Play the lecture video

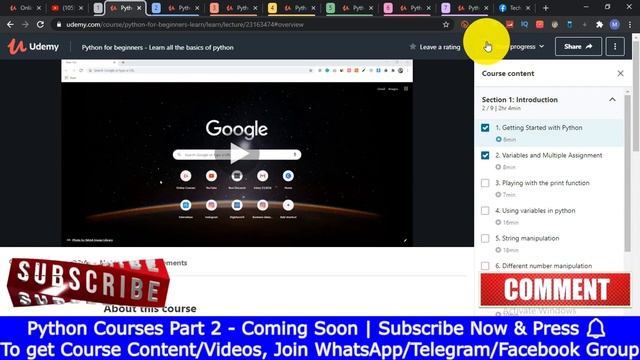(237, 153)
